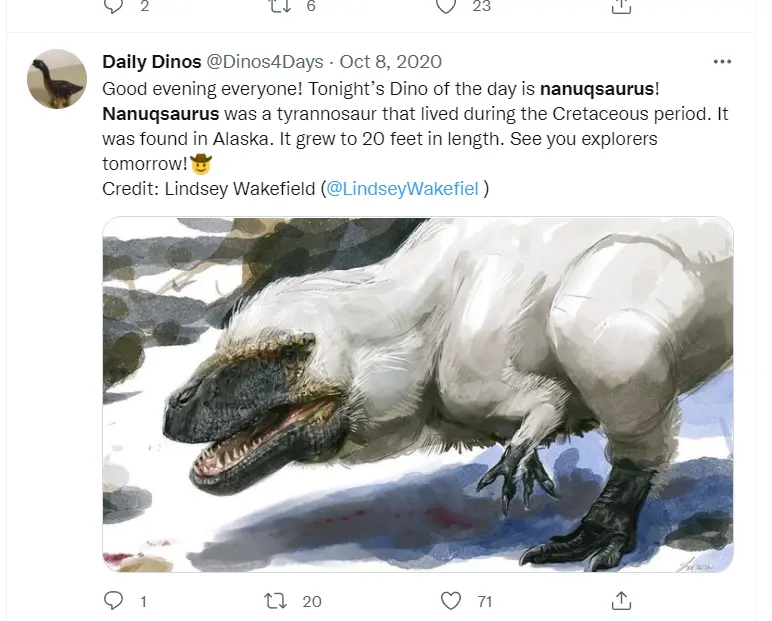This screenshot has width=772, height=621.
Task: Click the like count showing 23
Action: point(481,6)
